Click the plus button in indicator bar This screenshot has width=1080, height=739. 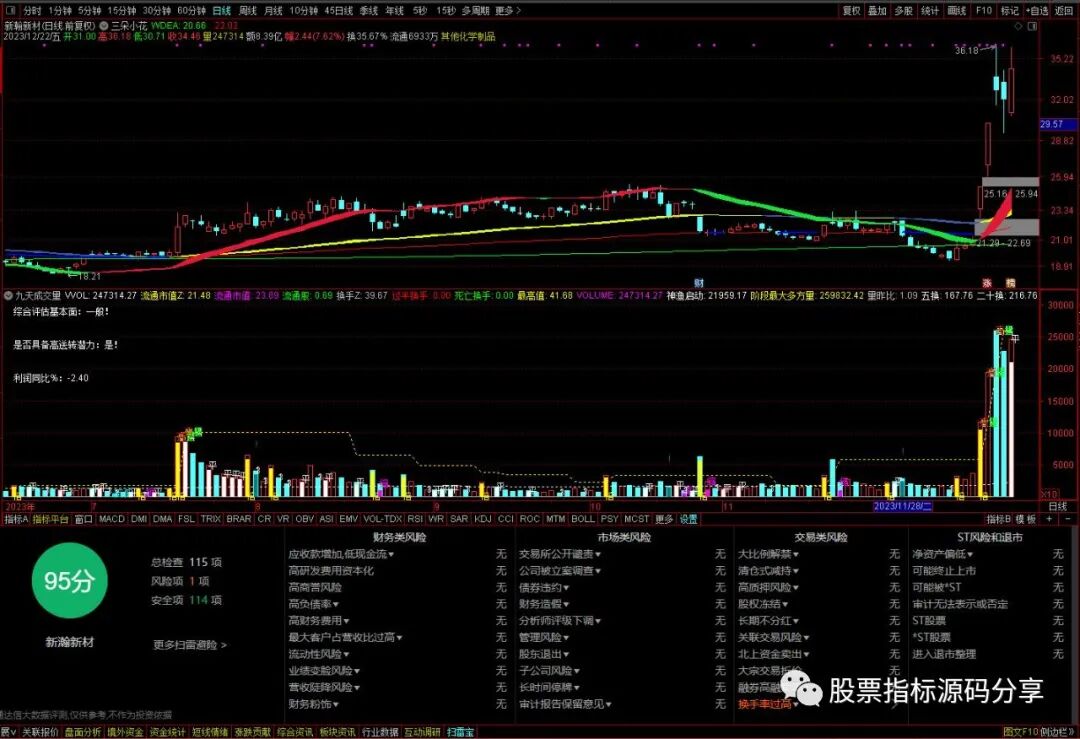1049,519
